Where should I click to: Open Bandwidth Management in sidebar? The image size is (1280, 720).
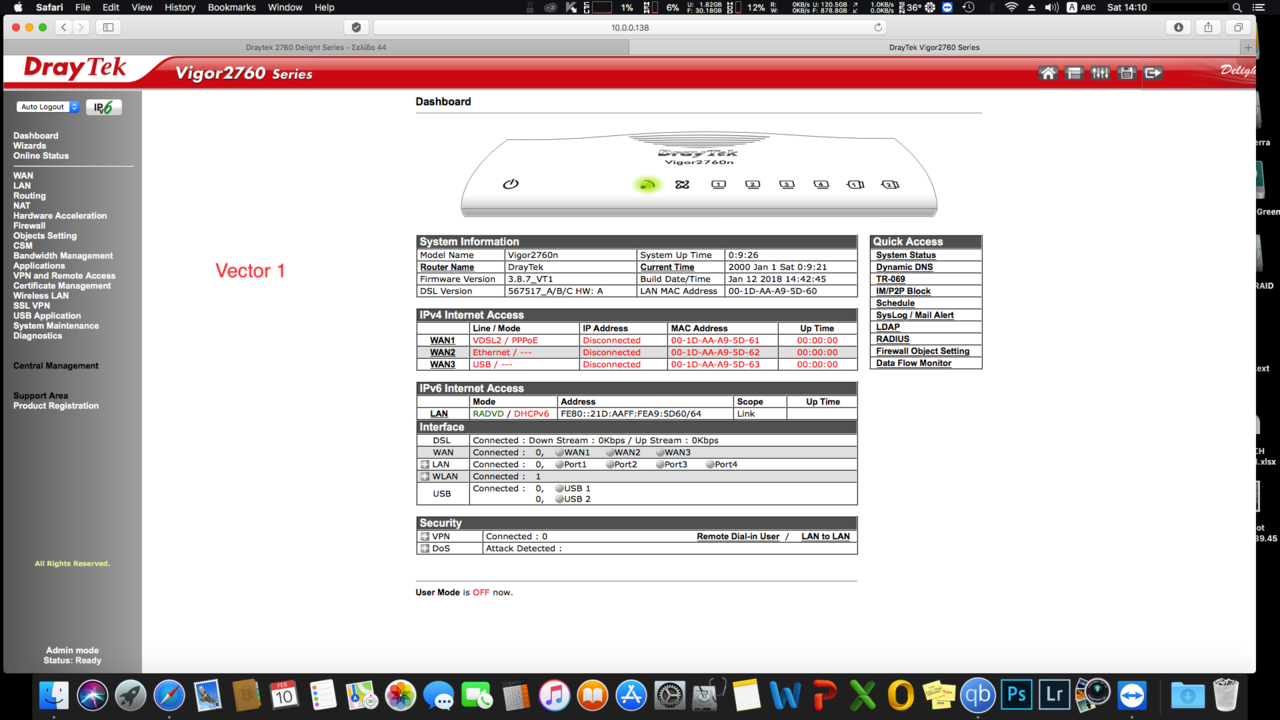coord(63,256)
